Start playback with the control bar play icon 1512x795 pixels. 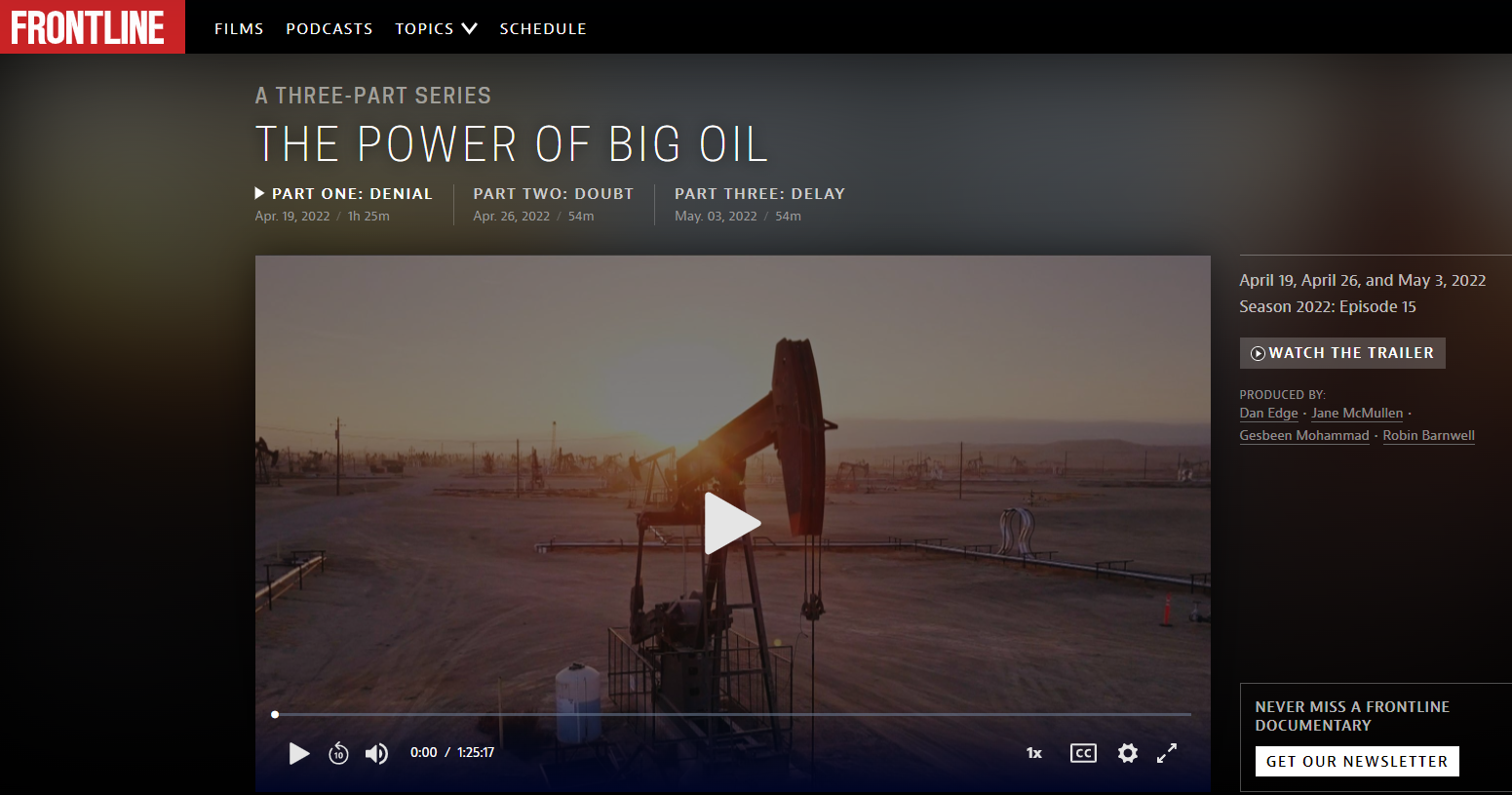pyautogui.click(x=298, y=753)
